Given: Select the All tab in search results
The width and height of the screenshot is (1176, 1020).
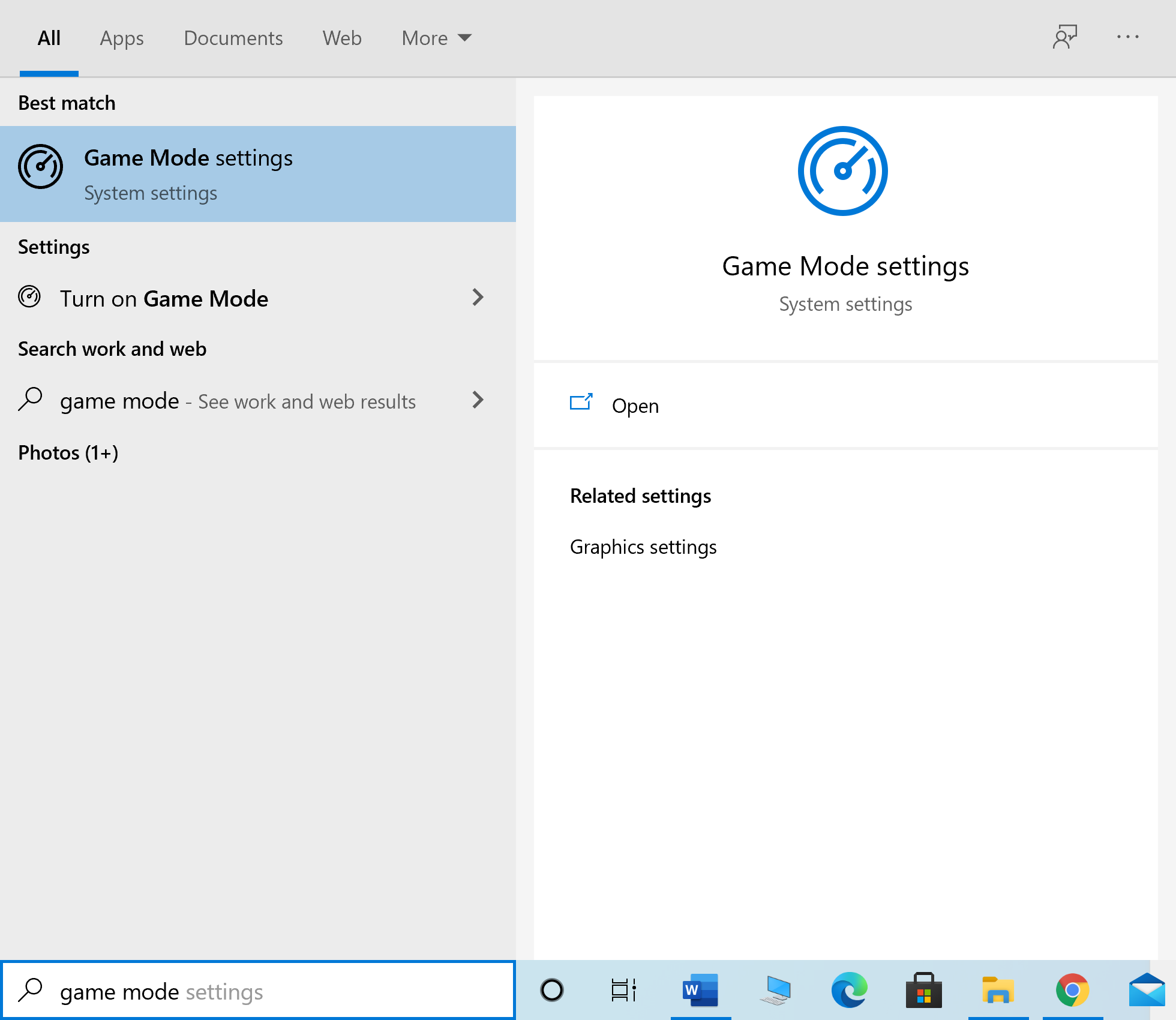Looking at the screenshot, I should point(48,38).
